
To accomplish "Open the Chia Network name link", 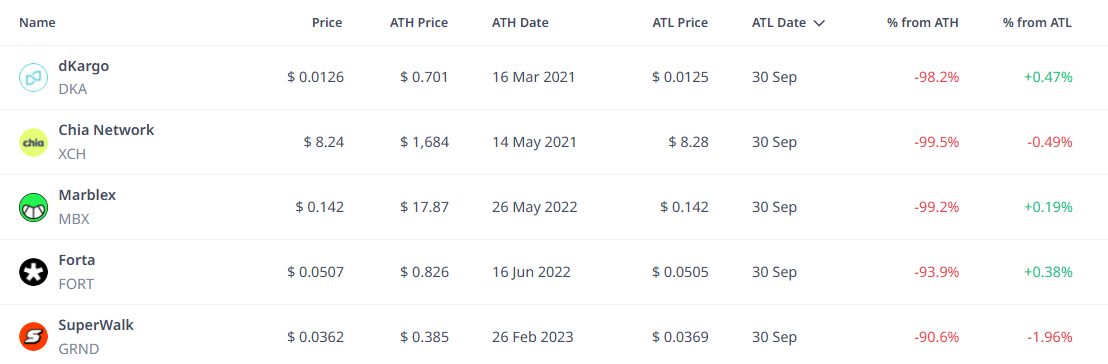I will 106,130.
